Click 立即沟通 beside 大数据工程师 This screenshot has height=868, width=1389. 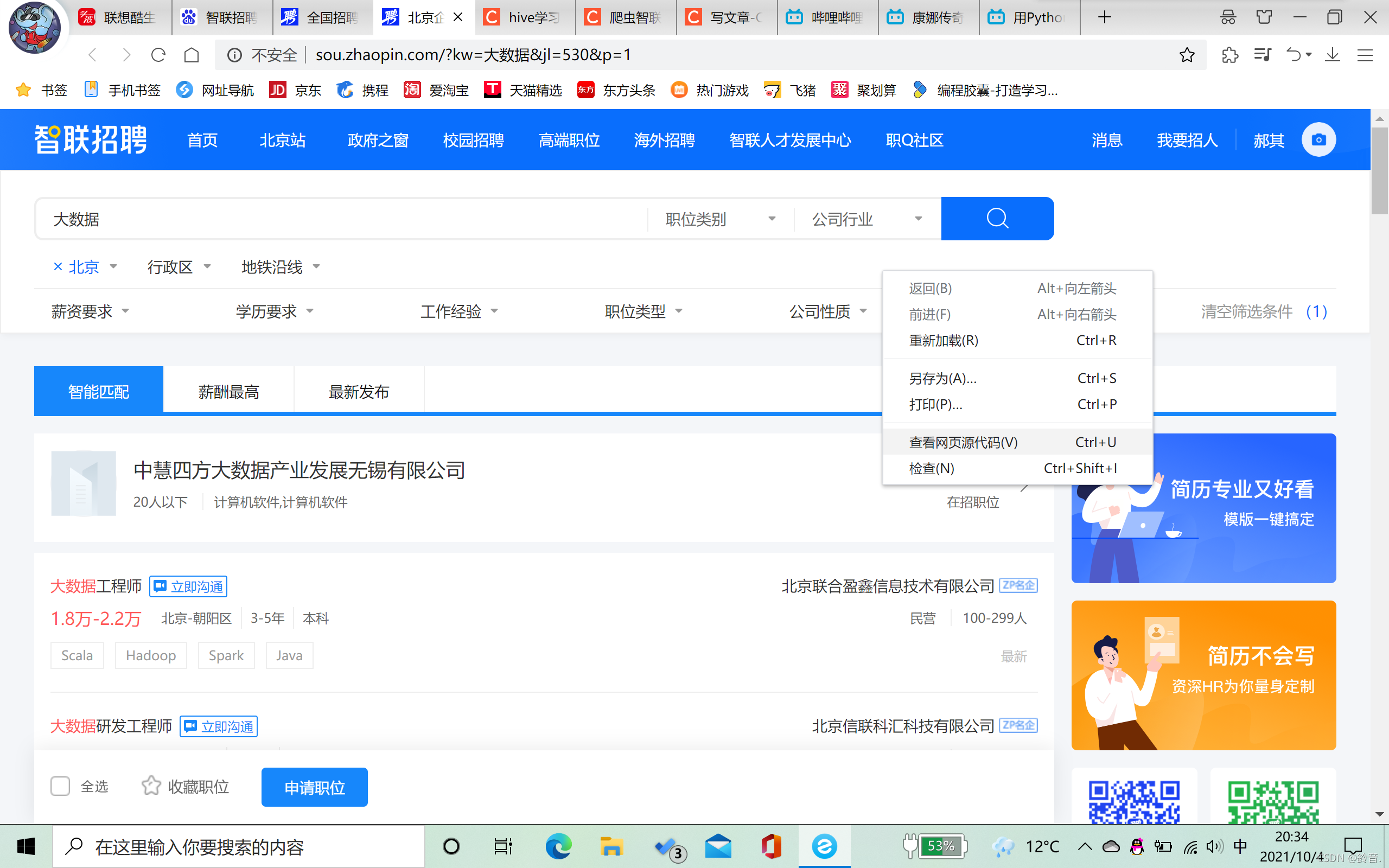tap(188, 586)
